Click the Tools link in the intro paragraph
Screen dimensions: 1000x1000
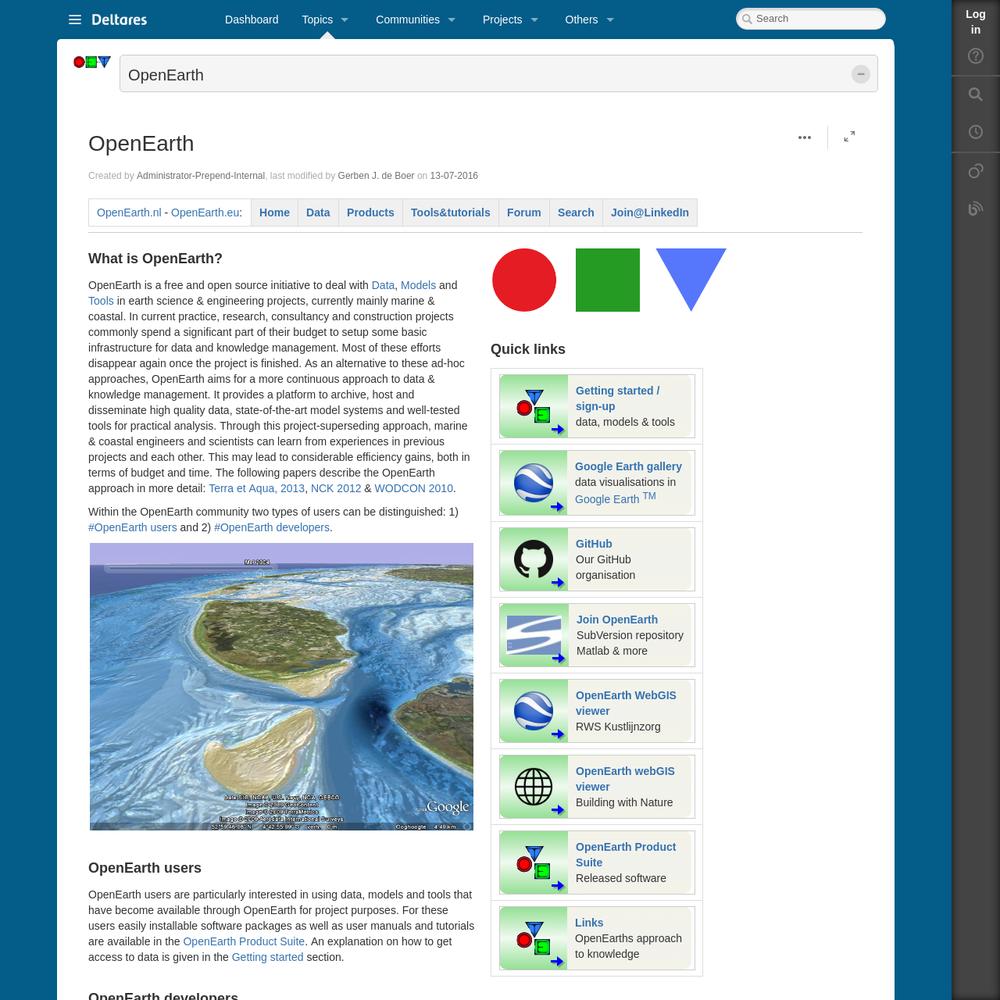click(101, 301)
